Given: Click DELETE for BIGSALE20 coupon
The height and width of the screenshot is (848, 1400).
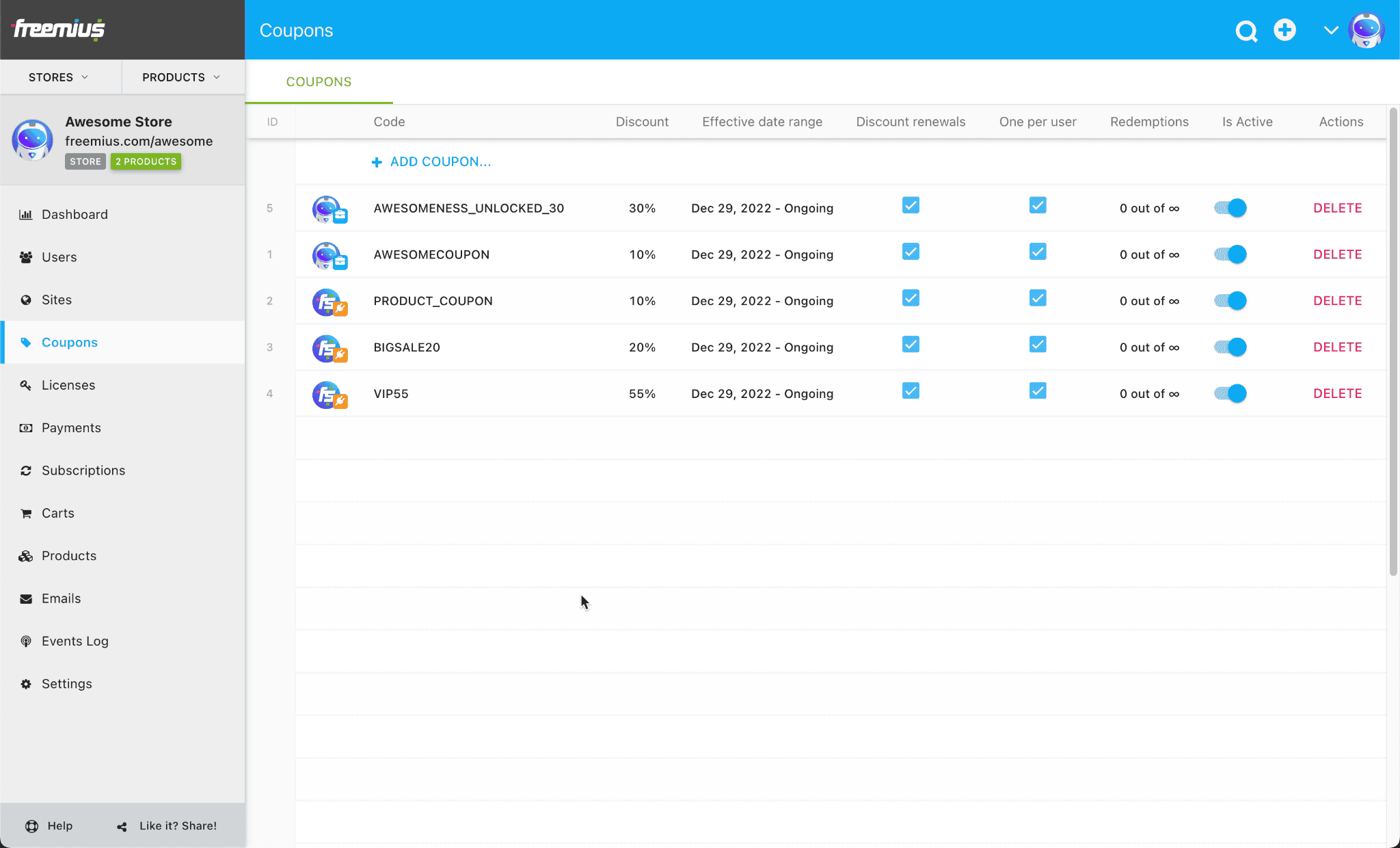Looking at the screenshot, I should (1337, 346).
